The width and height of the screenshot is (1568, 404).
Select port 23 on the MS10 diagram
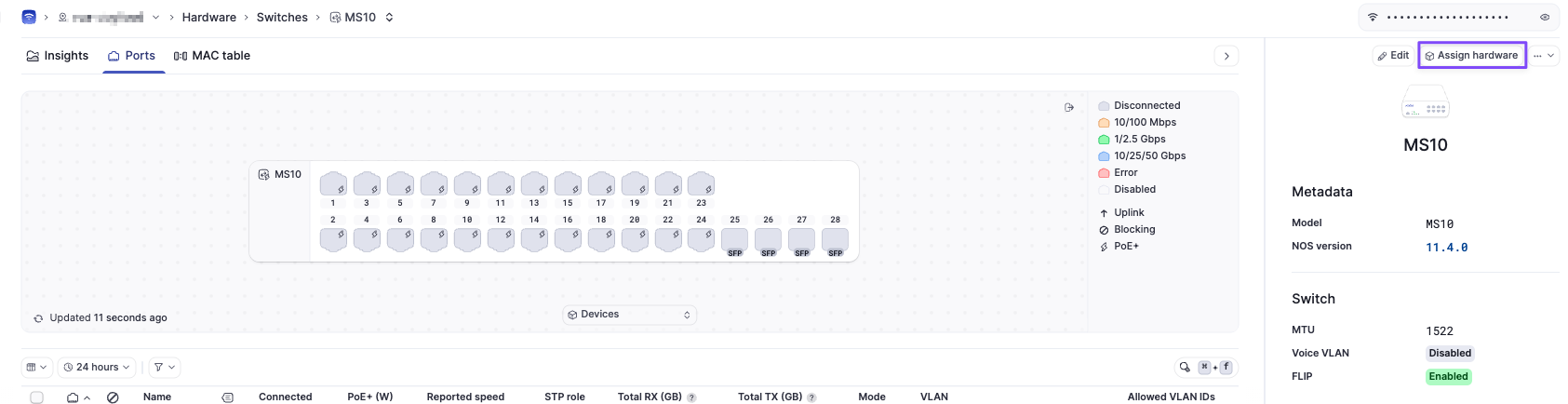[x=701, y=184]
